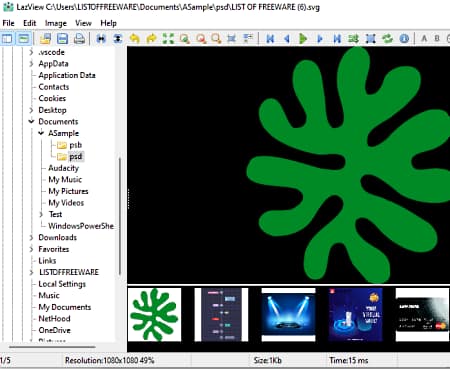The image size is (450, 369).
Task: Rotate image right with yellow arrow
Action: point(151,39)
